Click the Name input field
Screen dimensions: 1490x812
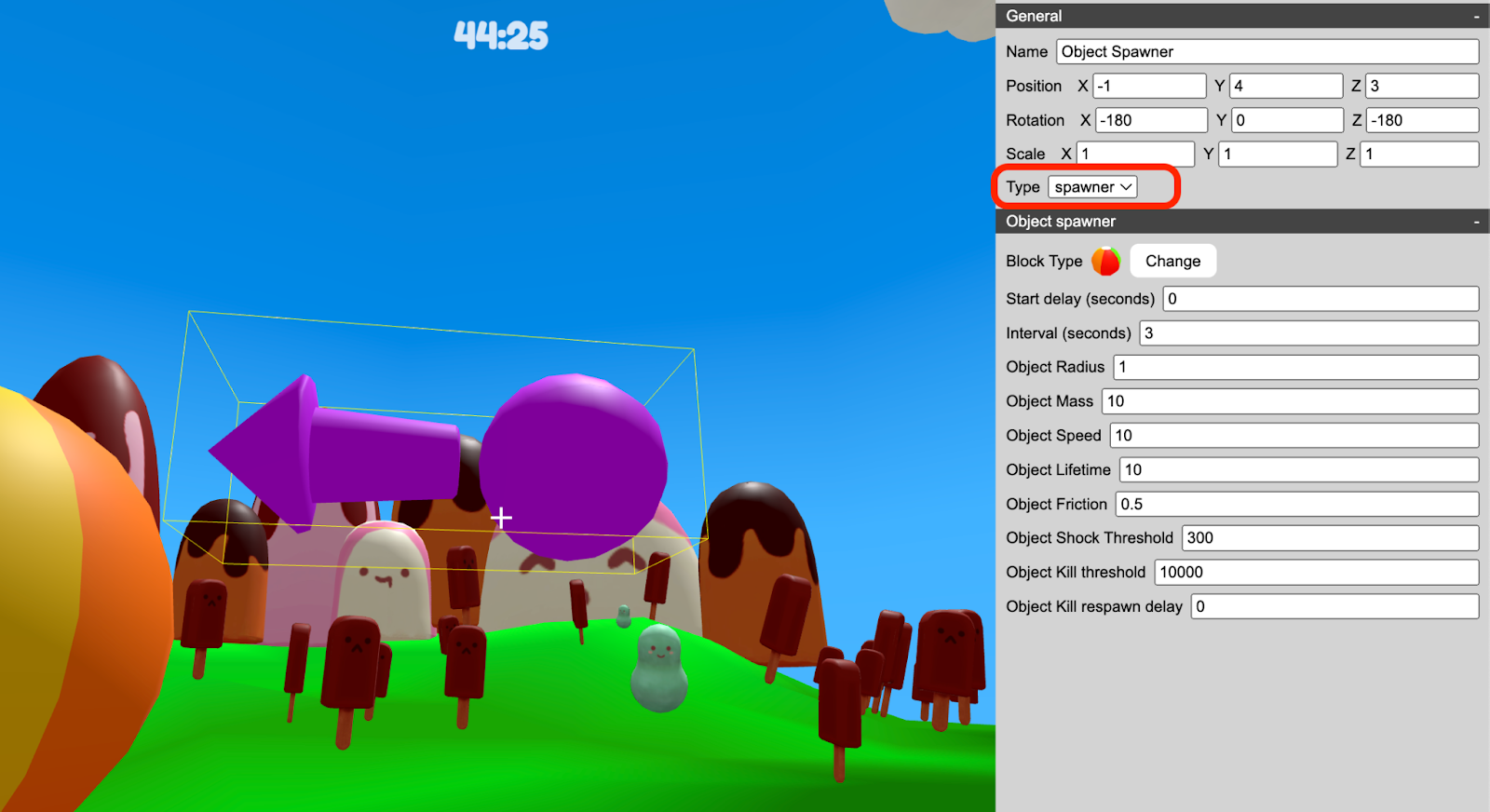click(1267, 52)
